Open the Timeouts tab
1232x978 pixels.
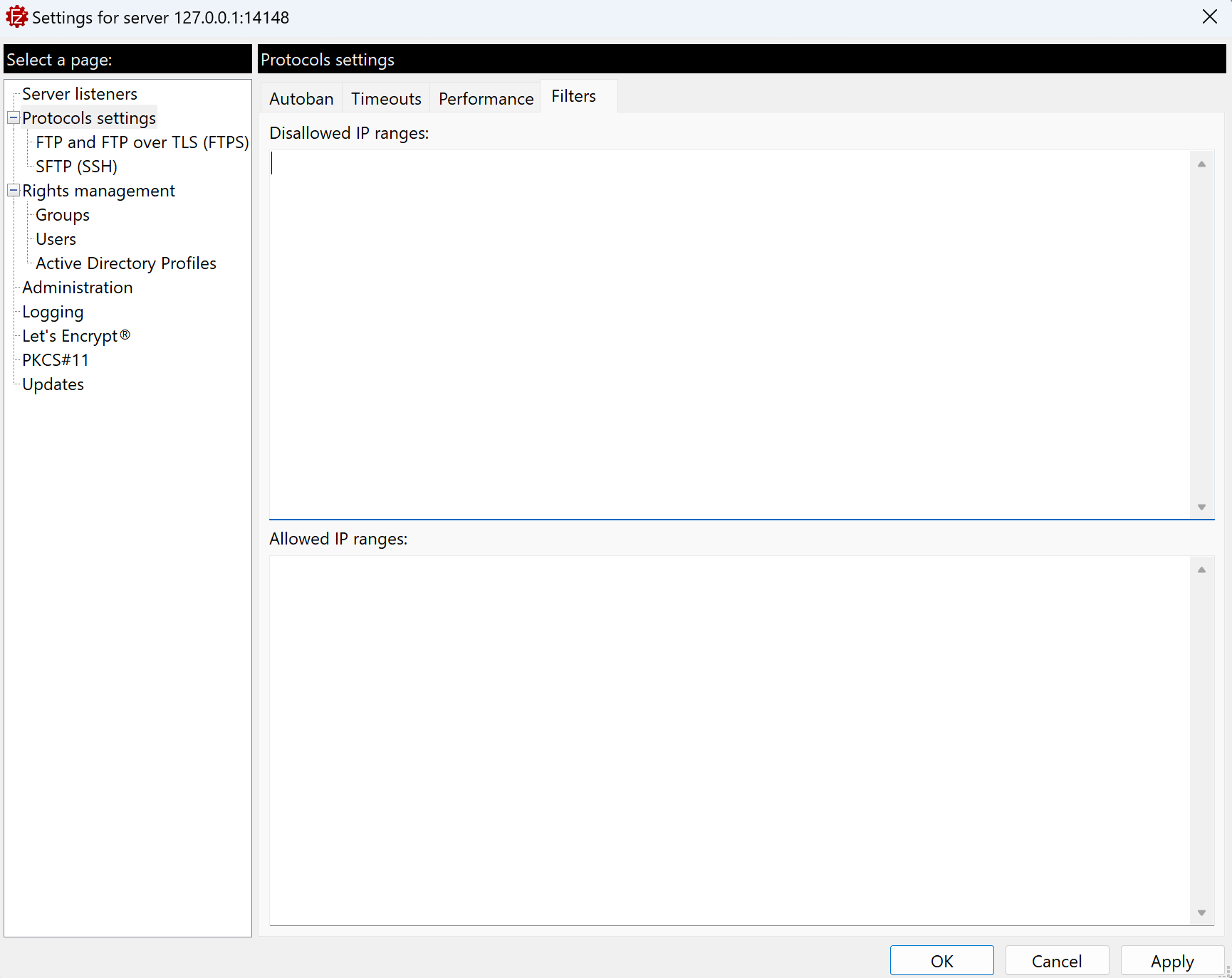tap(386, 98)
